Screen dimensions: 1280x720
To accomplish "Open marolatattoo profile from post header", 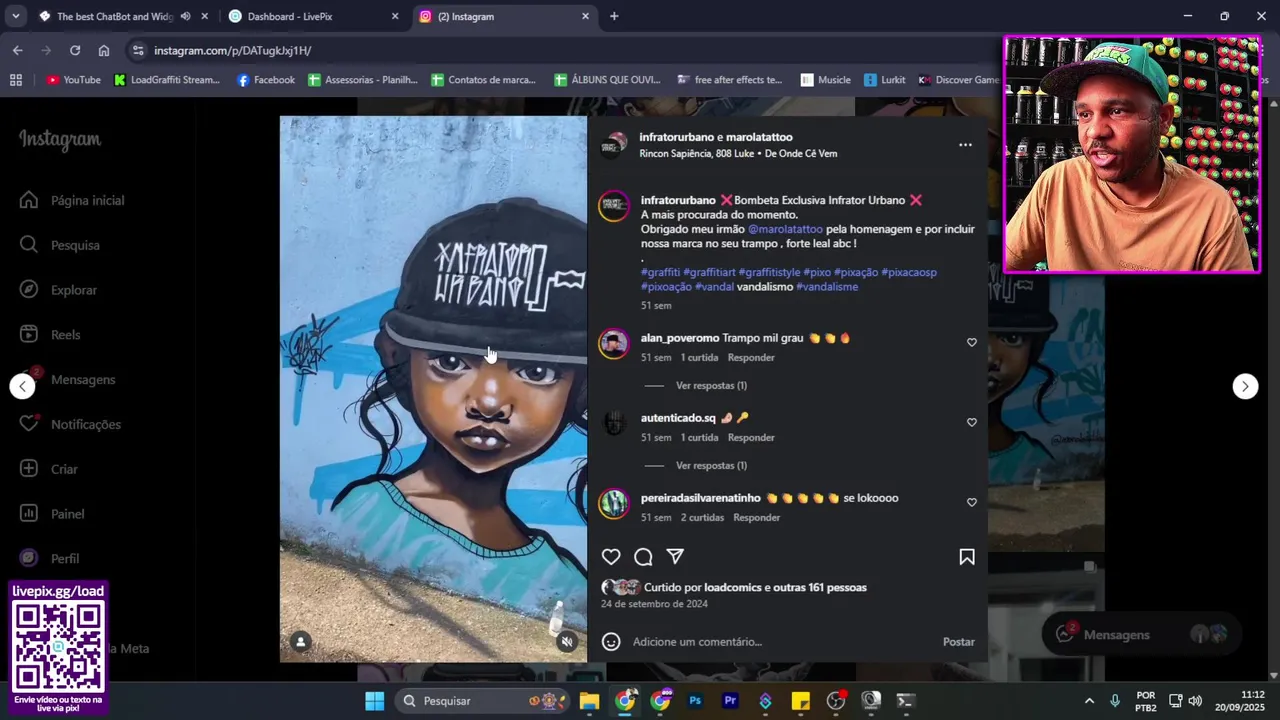I will (x=759, y=137).
